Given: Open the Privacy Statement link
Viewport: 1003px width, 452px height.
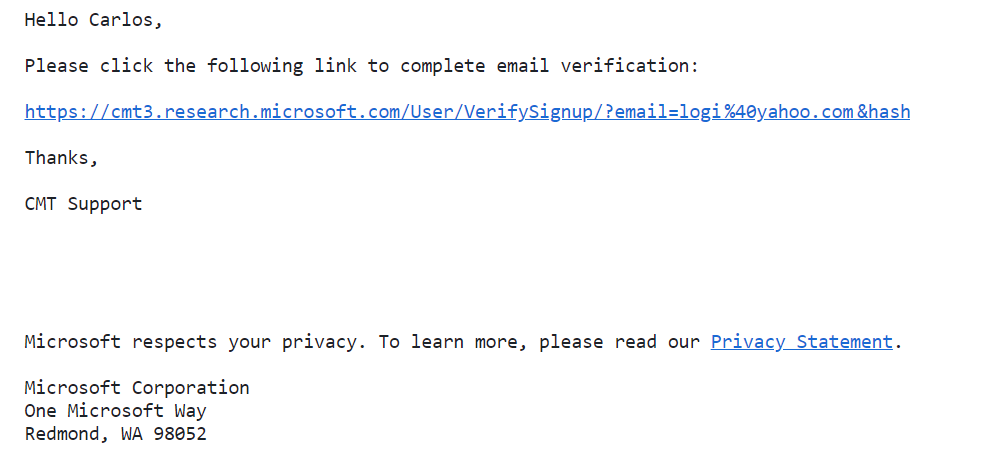Looking at the screenshot, I should click(x=801, y=342).
